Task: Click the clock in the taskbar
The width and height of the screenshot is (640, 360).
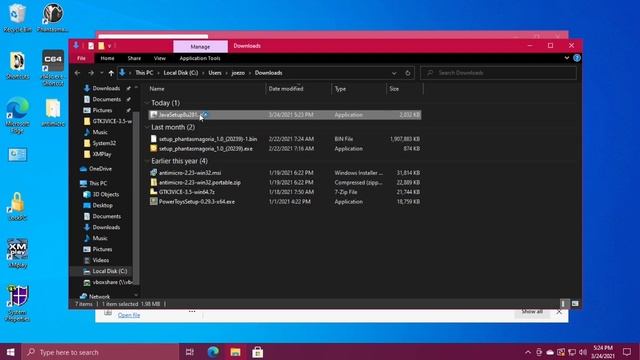Action: pos(603,352)
